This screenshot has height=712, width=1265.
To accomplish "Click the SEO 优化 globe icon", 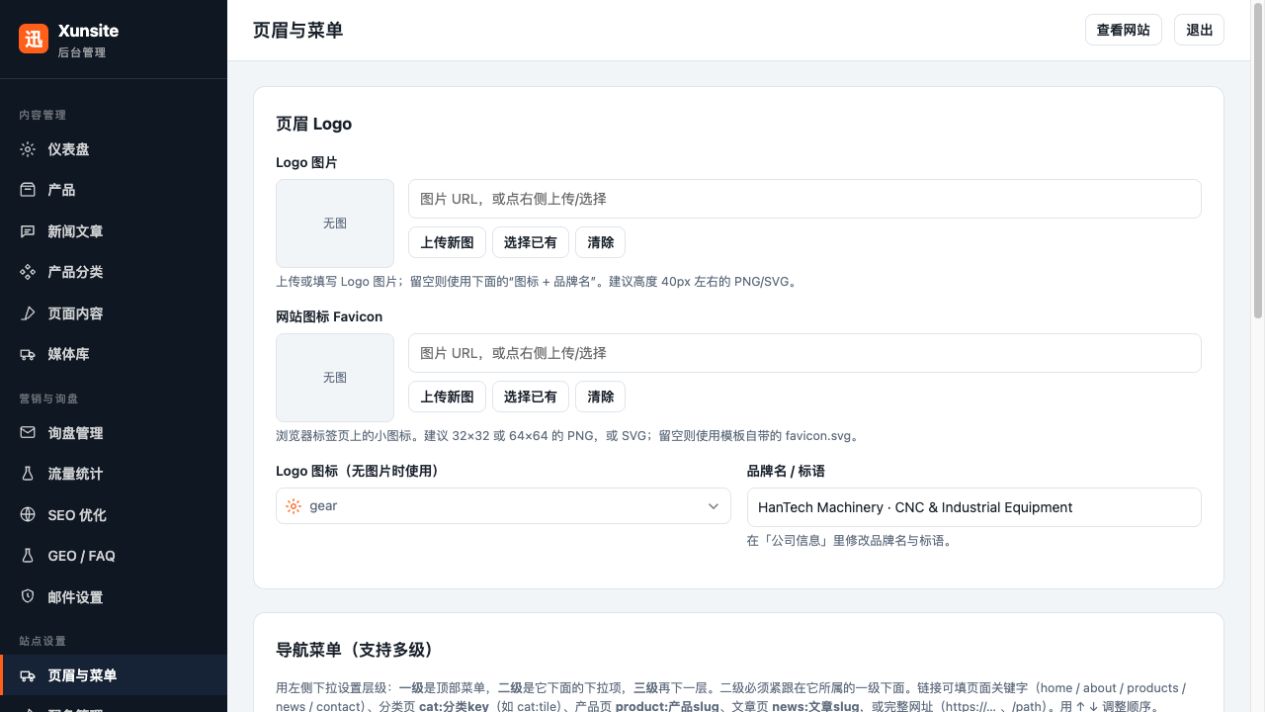I will (x=28, y=515).
